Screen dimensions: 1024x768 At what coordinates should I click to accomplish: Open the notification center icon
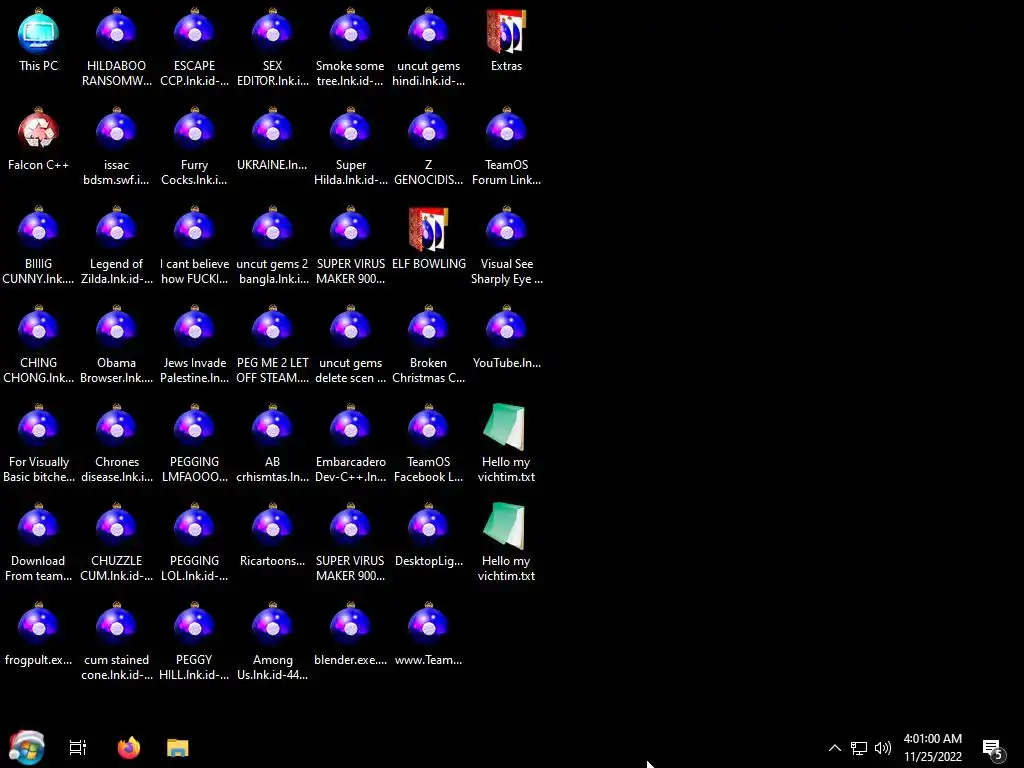click(x=993, y=749)
